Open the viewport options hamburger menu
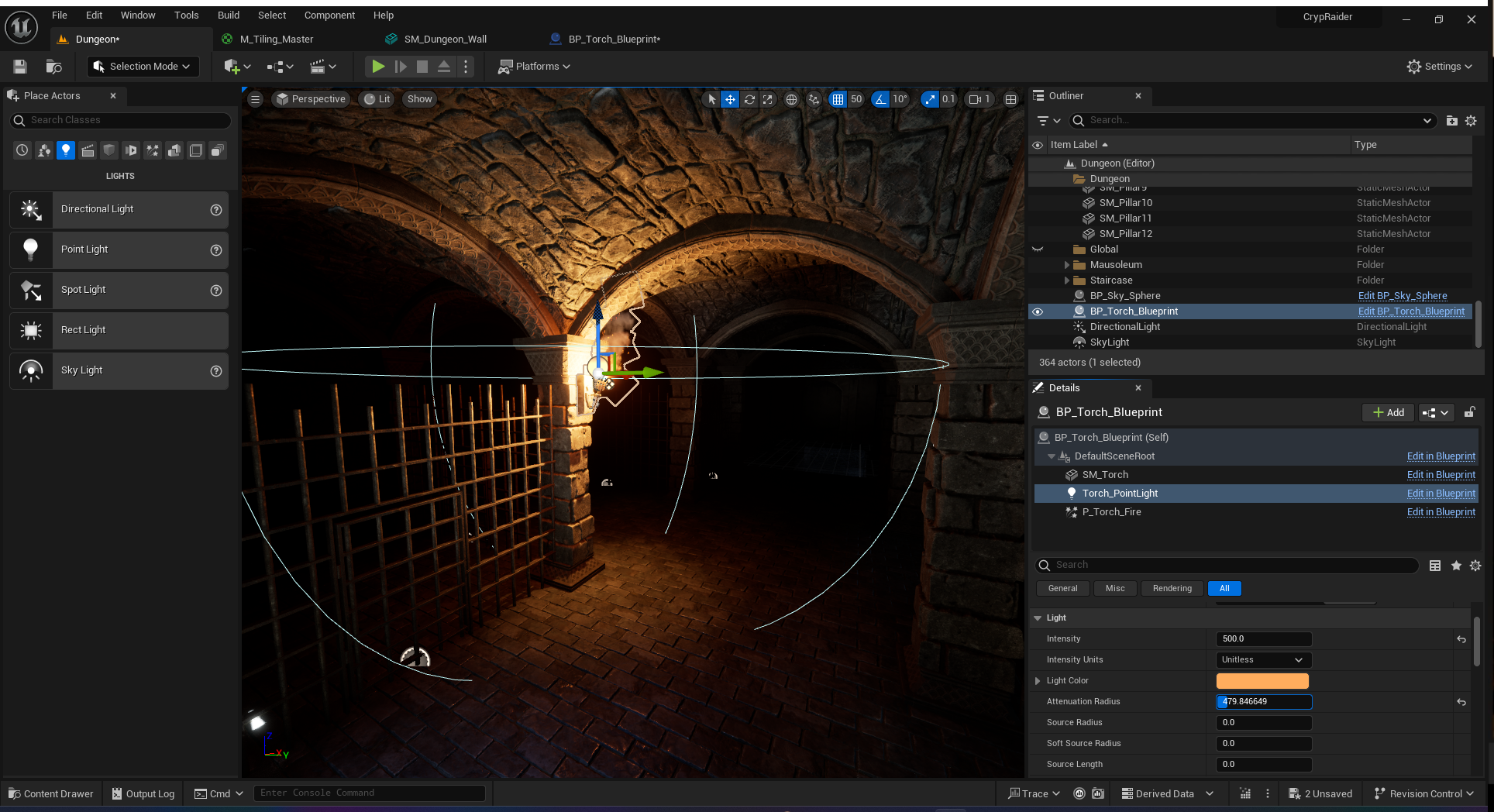Viewport: 1494px width, 812px height. click(256, 99)
